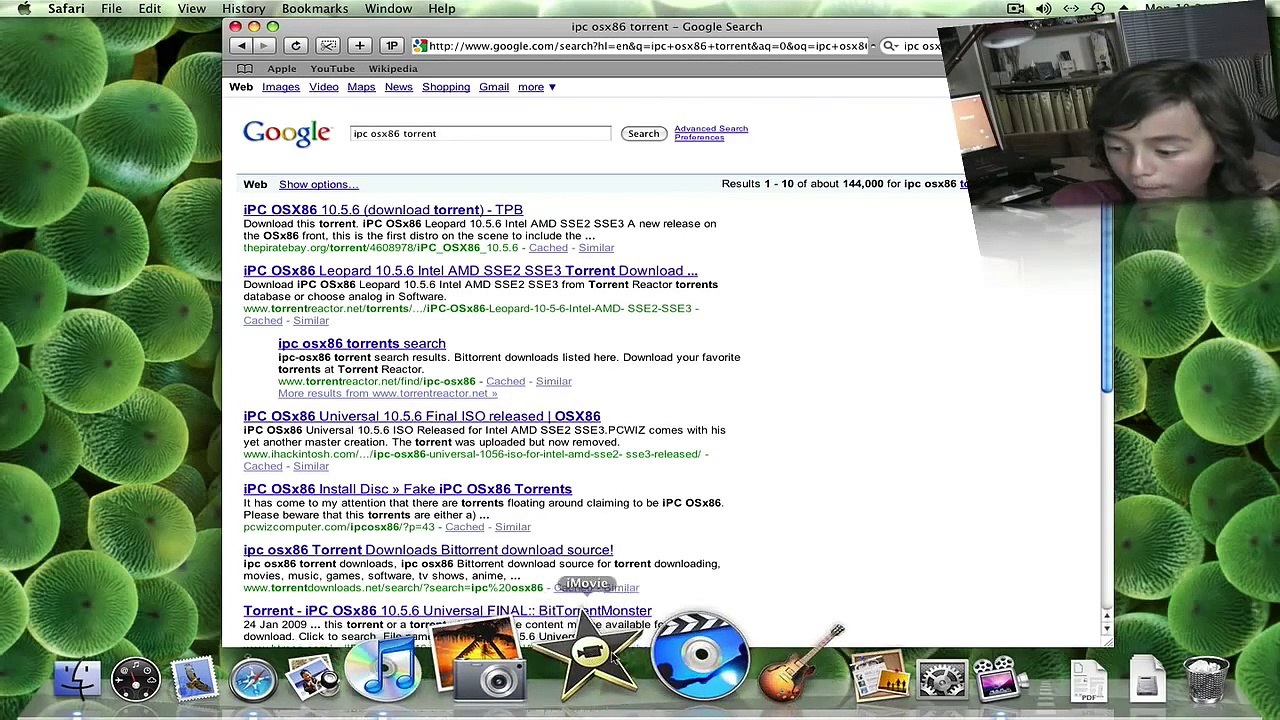Open the "ipc osx86 torrents search" result
The image size is (1280, 720).
[x=361, y=344]
